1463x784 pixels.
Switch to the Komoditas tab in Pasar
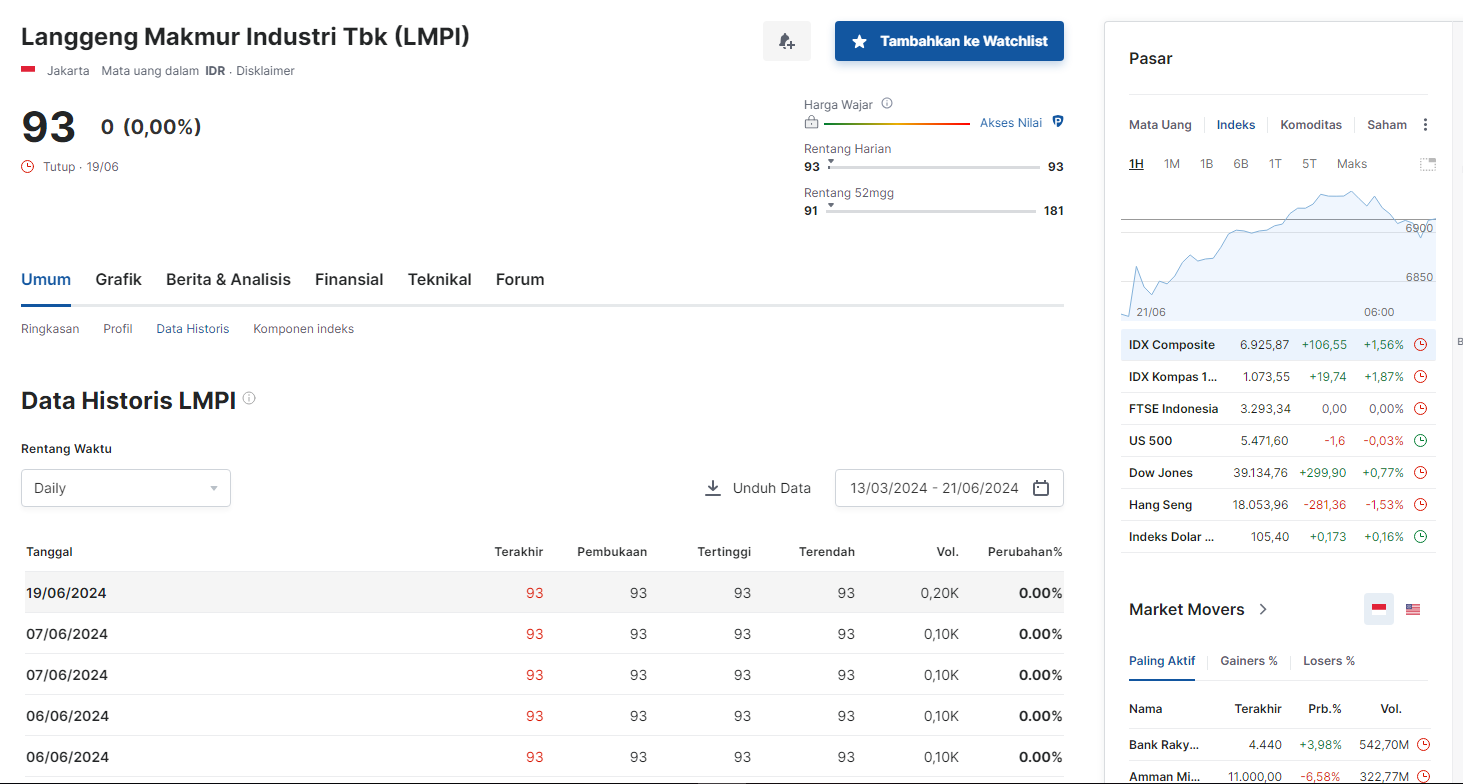1310,125
